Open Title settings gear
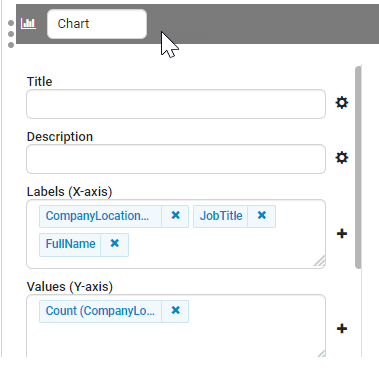 click(342, 103)
